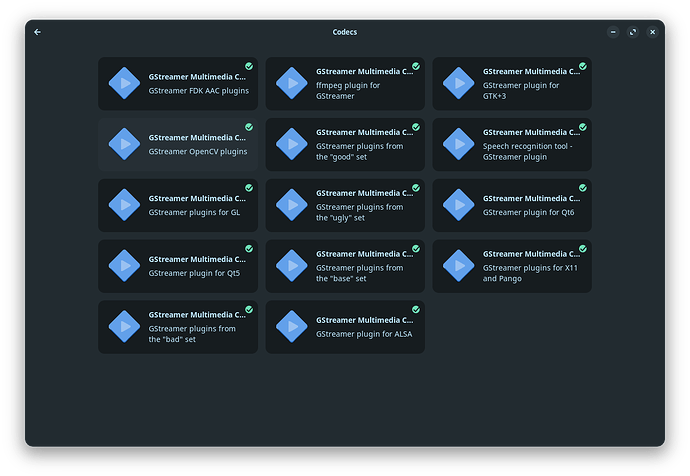
Task: Maximize the Codecs window
Action: (633, 32)
